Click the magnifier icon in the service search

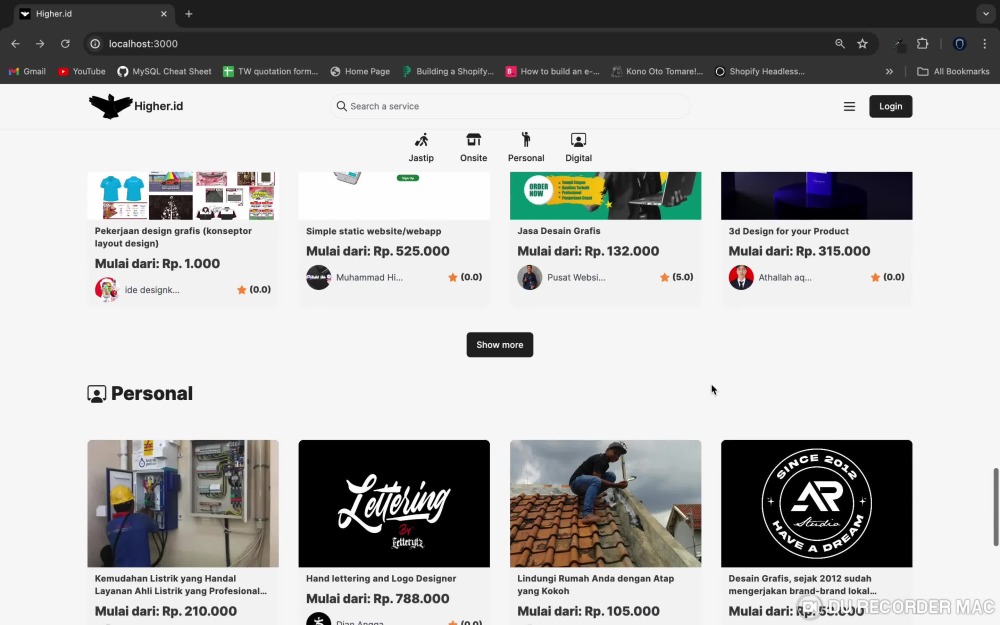342,106
